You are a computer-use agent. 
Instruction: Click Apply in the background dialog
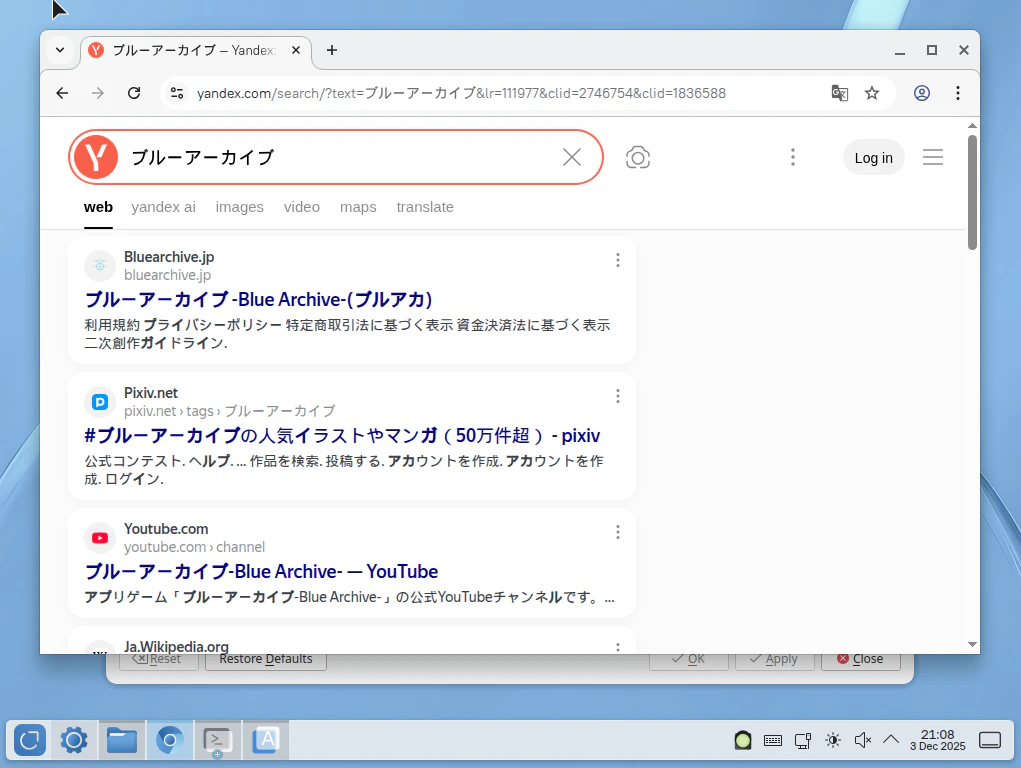coord(774,659)
